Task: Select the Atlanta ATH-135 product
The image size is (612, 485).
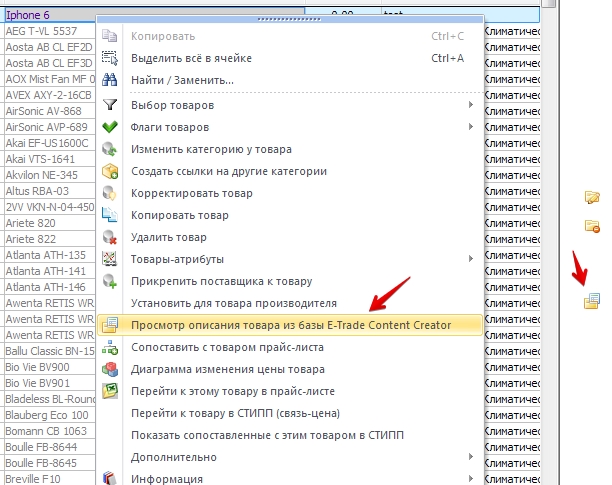Action: 50,255
